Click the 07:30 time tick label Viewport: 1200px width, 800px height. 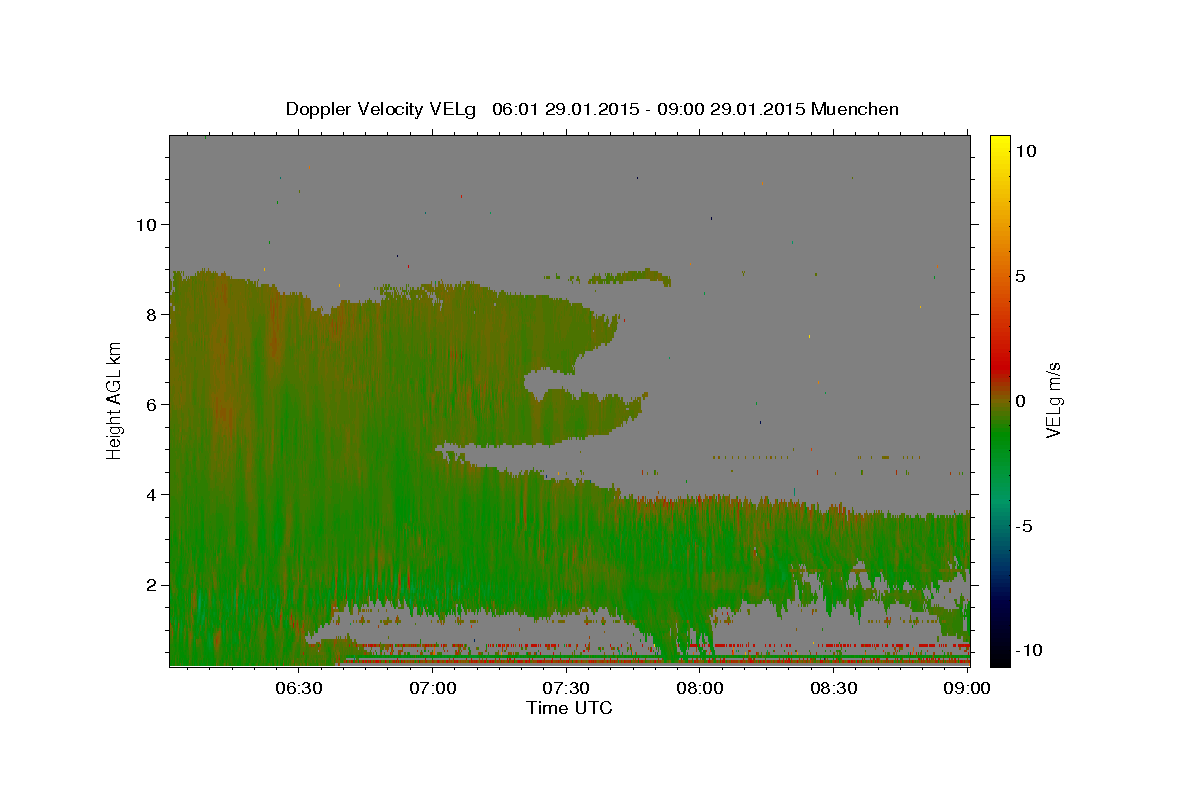[x=566, y=688]
